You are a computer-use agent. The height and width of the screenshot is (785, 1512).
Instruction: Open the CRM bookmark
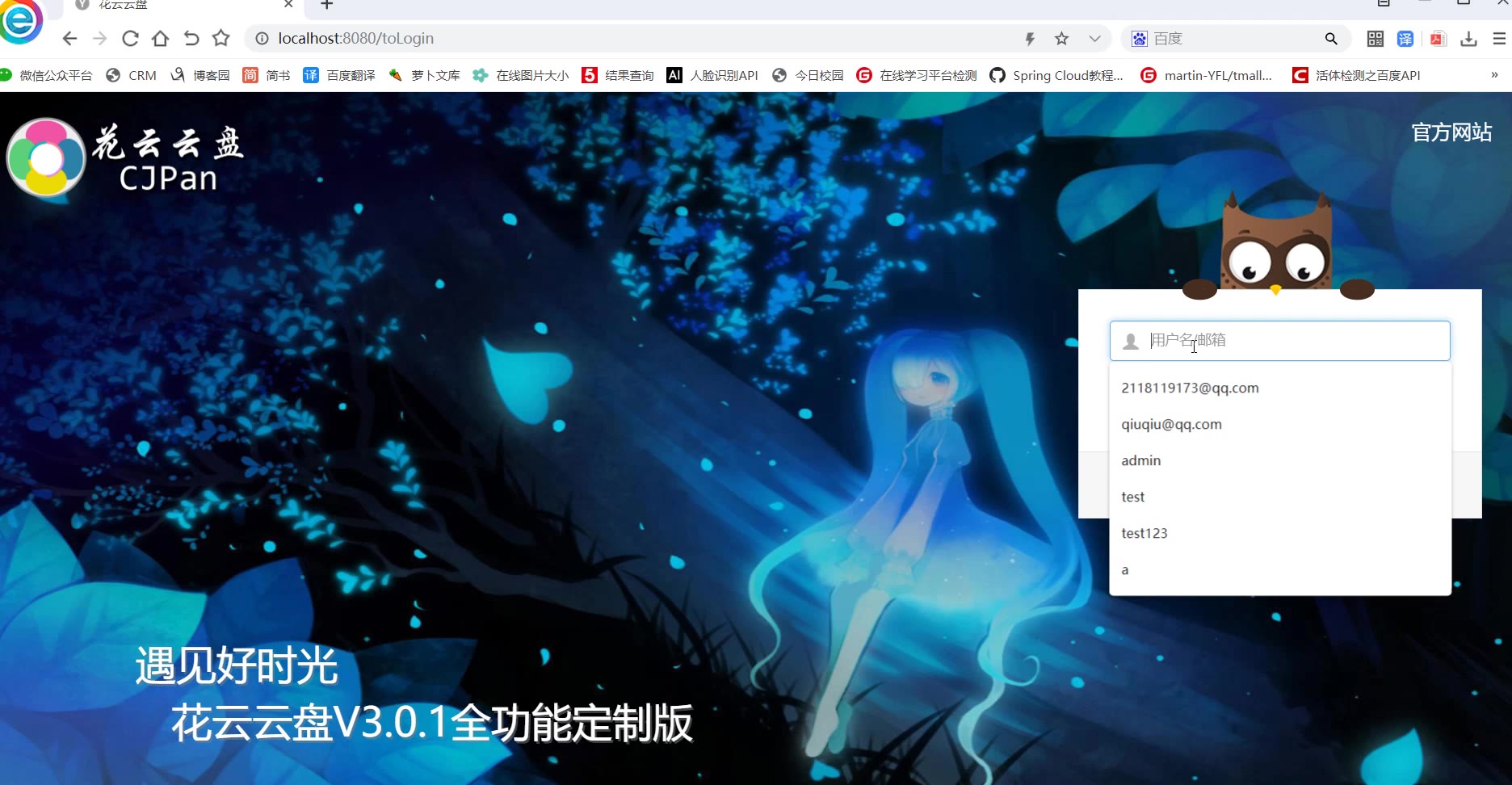(131, 75)
